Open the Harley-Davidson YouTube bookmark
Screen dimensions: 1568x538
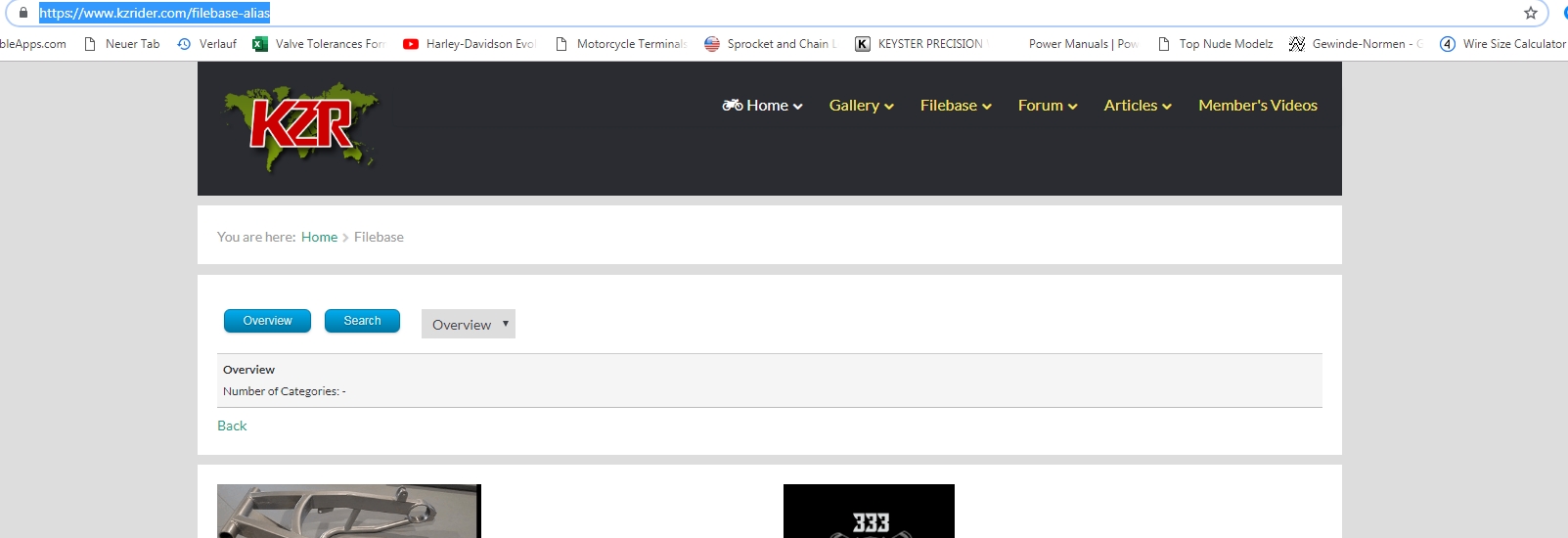point(470,44)
